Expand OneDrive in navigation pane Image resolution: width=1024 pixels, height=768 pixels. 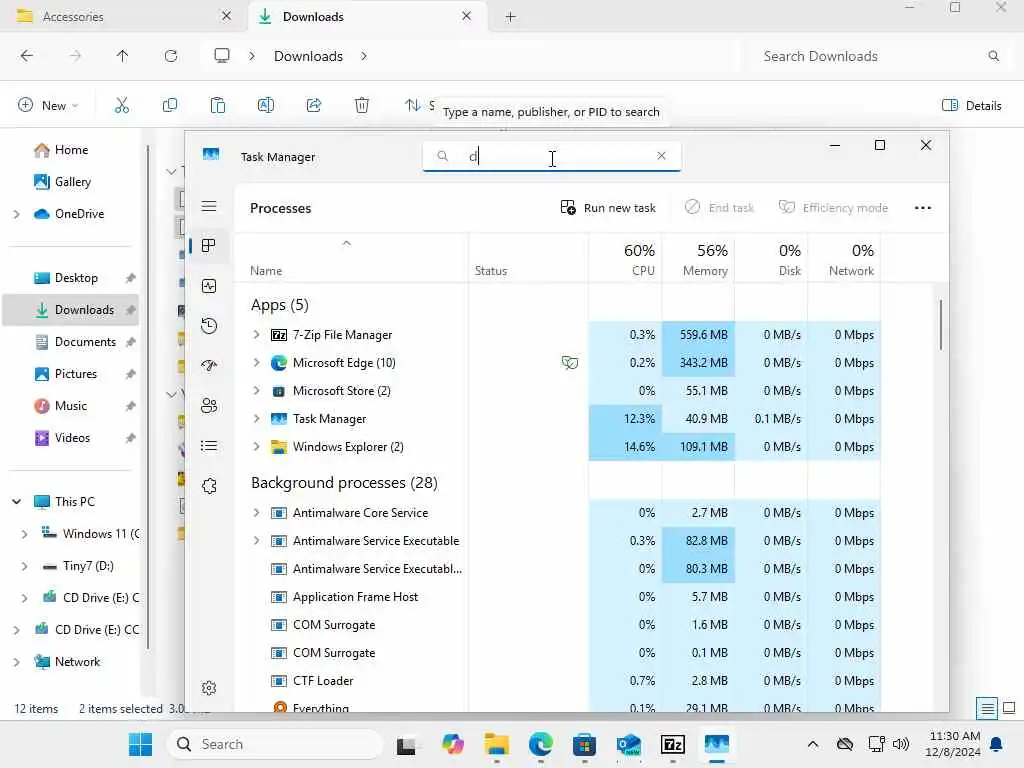(16, 214)
